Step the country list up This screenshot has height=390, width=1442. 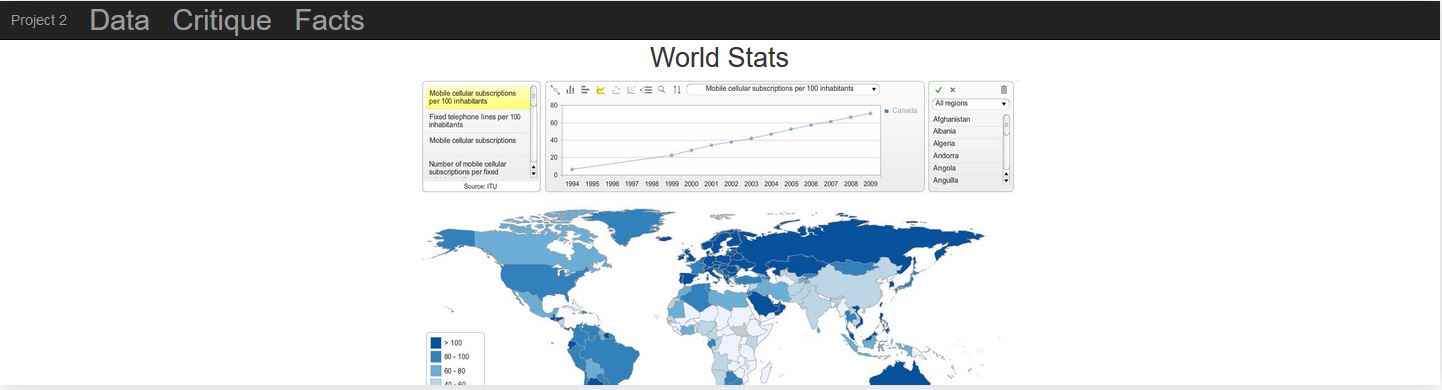click(x=1006, y=174)
